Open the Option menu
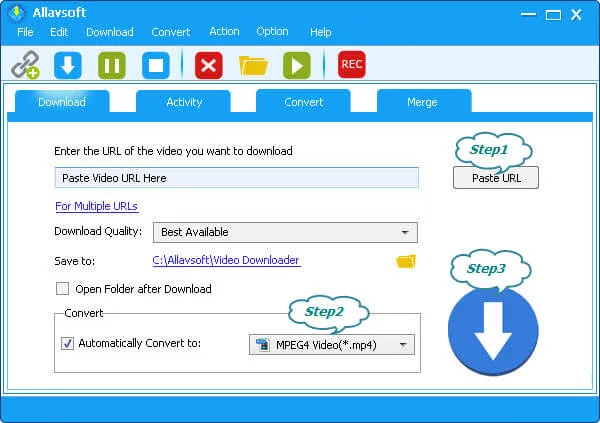Image resolution: width=600 pixels, height=423 pixels. pyautogui.click(x=272, y=32)
